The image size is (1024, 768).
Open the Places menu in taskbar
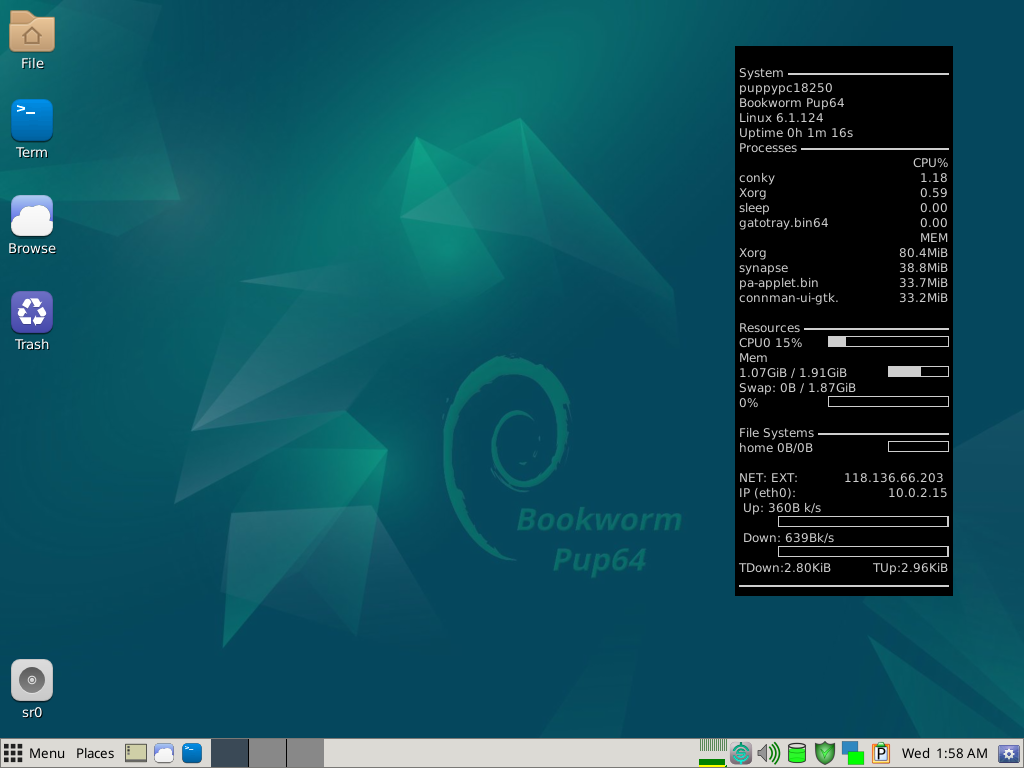click(95, 753)
